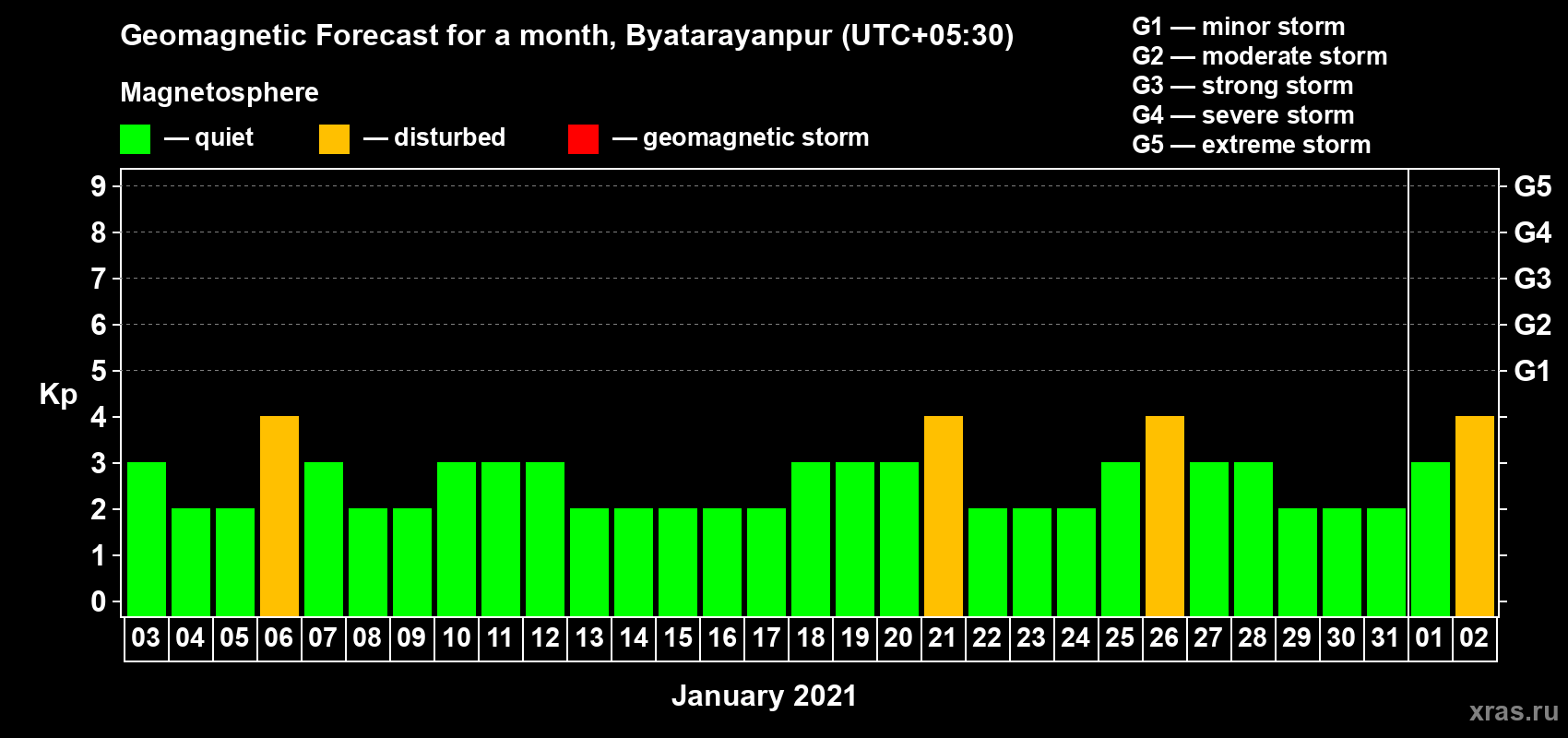The width and height of the screenshot is (1568, 738).
Task: Select the orange bar for February 02
Action: 1475,517
